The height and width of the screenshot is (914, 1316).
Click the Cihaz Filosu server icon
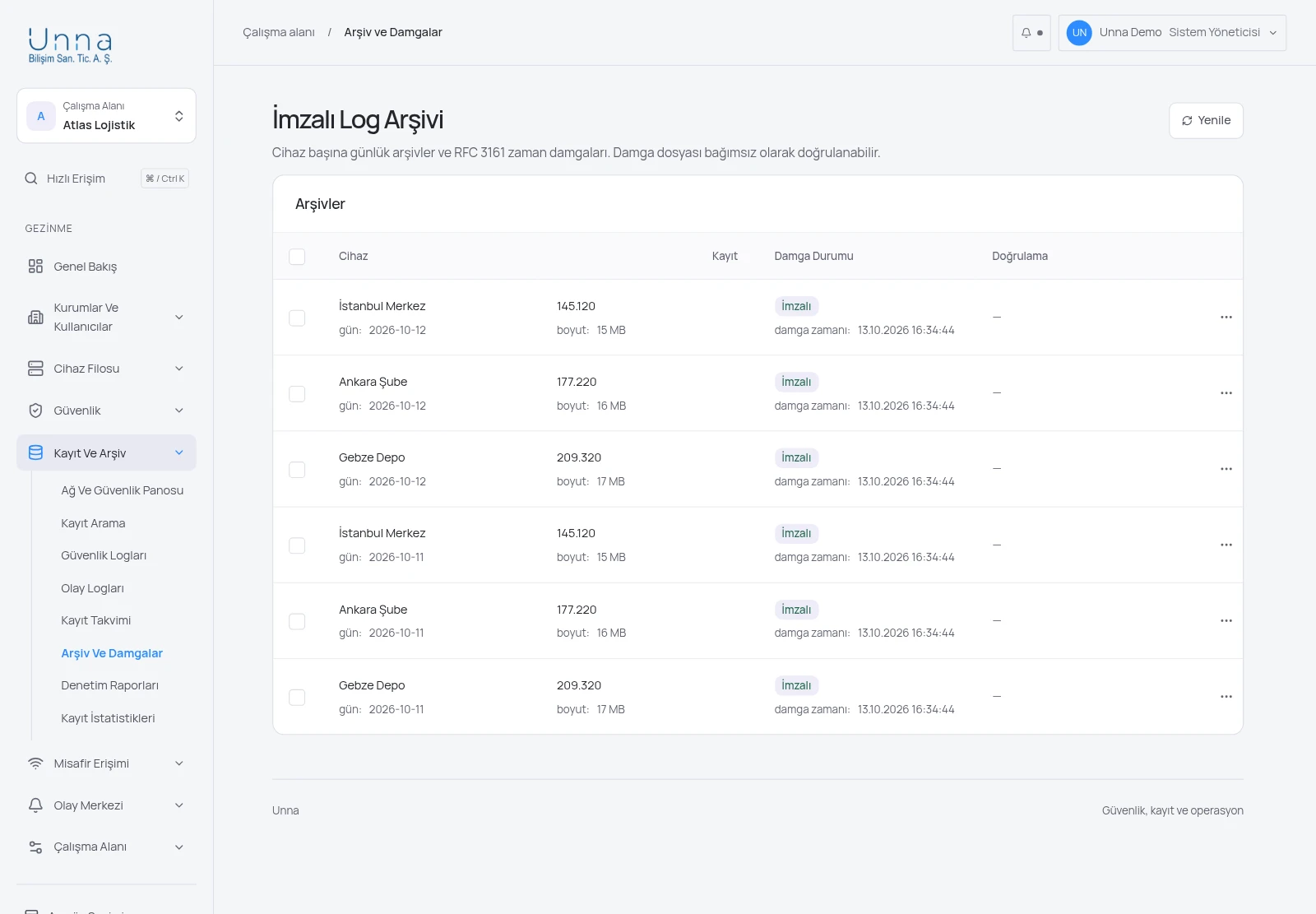point(35,369)
